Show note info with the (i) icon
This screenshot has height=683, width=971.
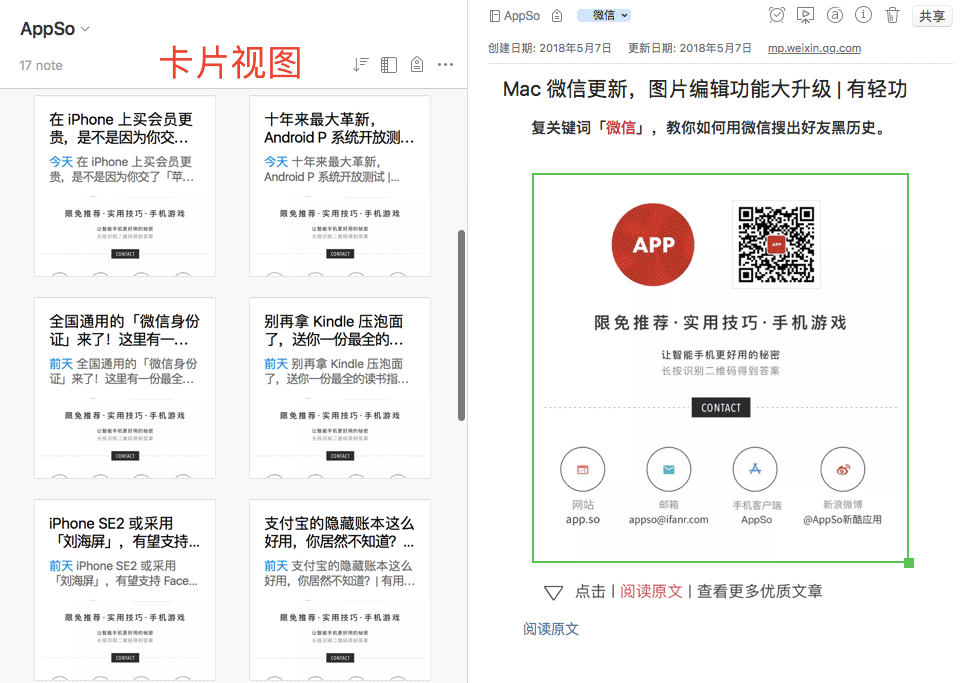point(863,16)
